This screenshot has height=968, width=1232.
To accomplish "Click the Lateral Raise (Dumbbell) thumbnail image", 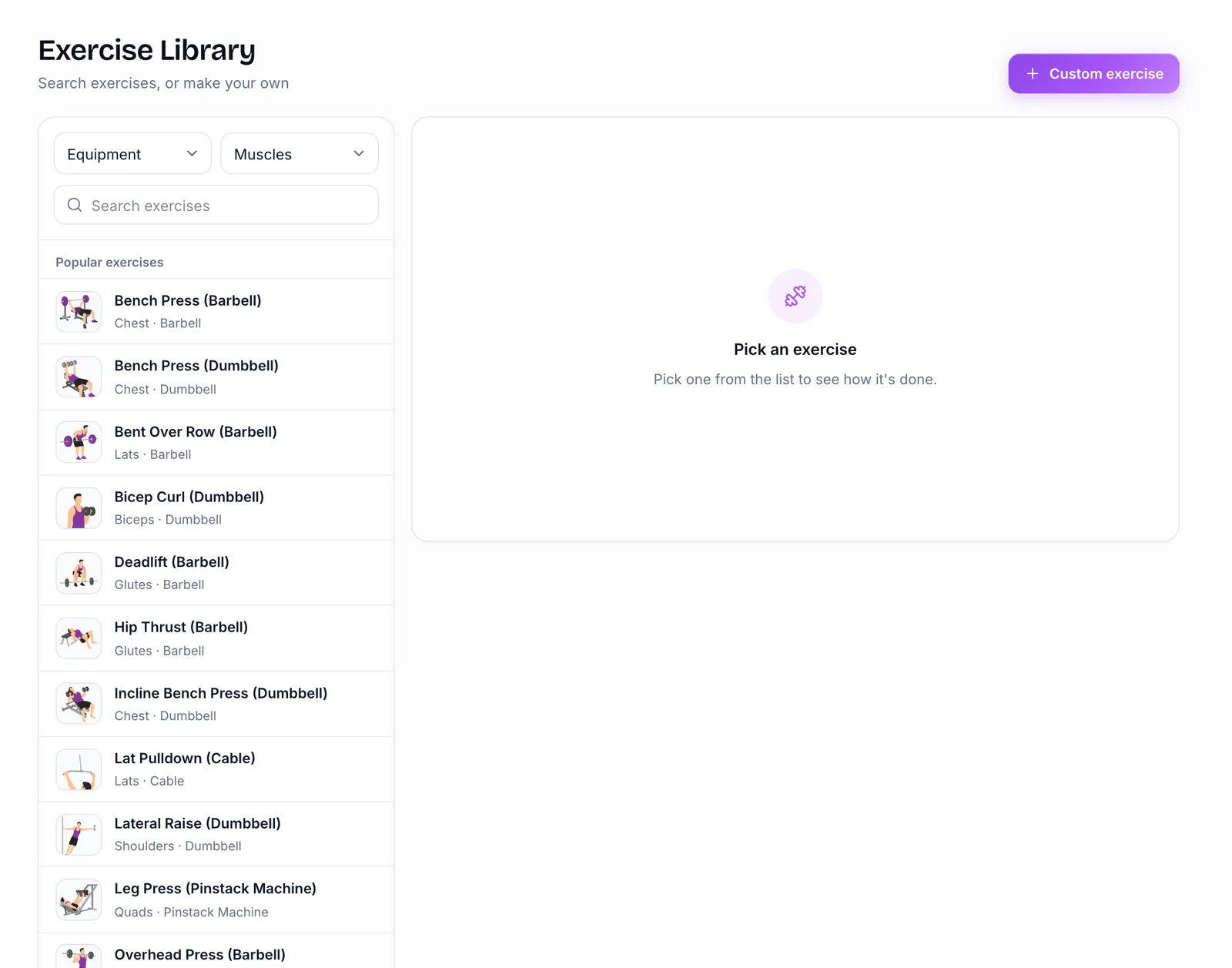I will [x=79, y=835].
